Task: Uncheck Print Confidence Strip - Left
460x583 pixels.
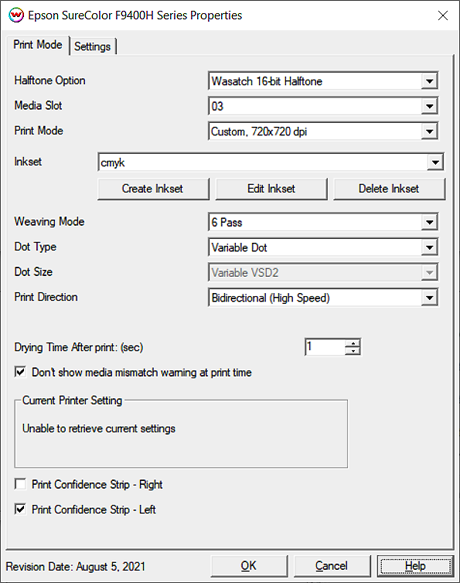Action: [20, 509]
